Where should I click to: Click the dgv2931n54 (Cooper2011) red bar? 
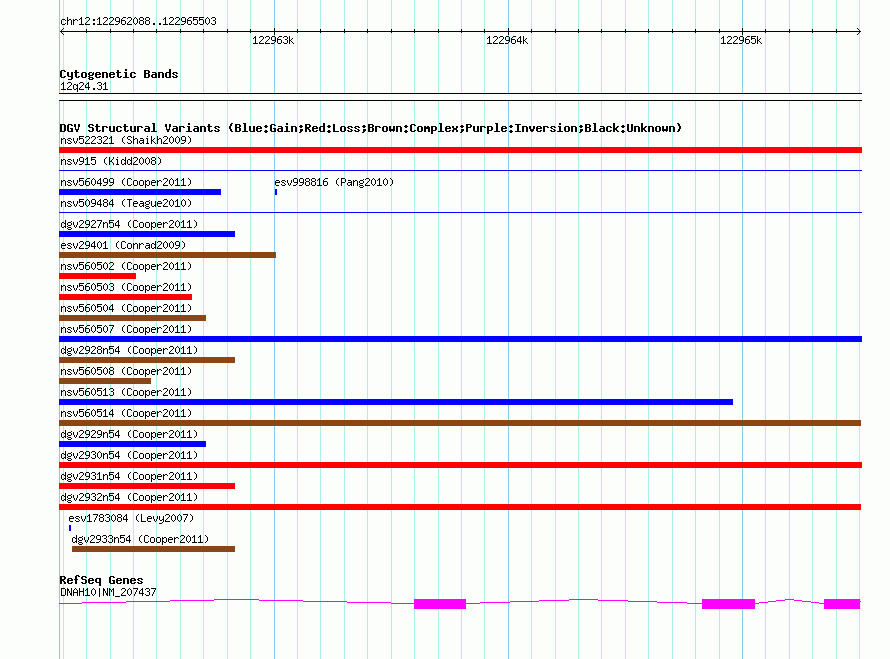(x=147, y=486)
